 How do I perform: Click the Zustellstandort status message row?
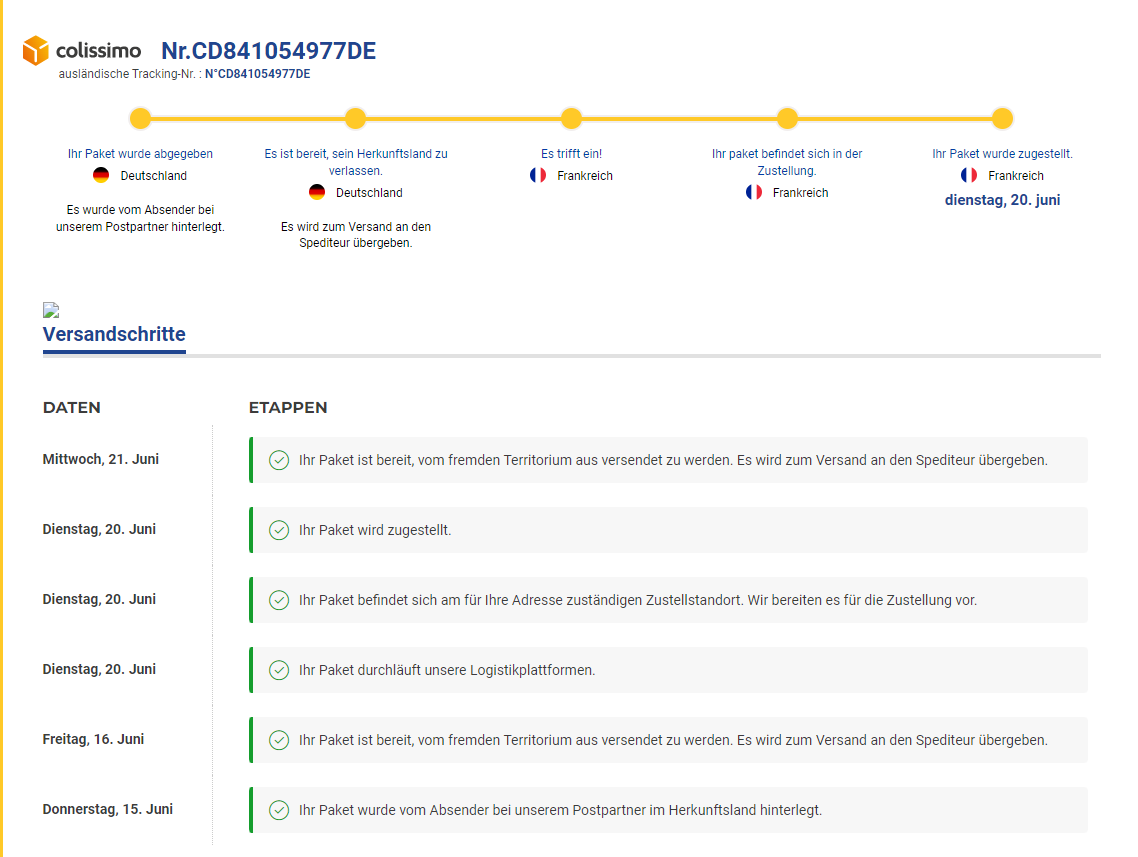click(667, 600)
